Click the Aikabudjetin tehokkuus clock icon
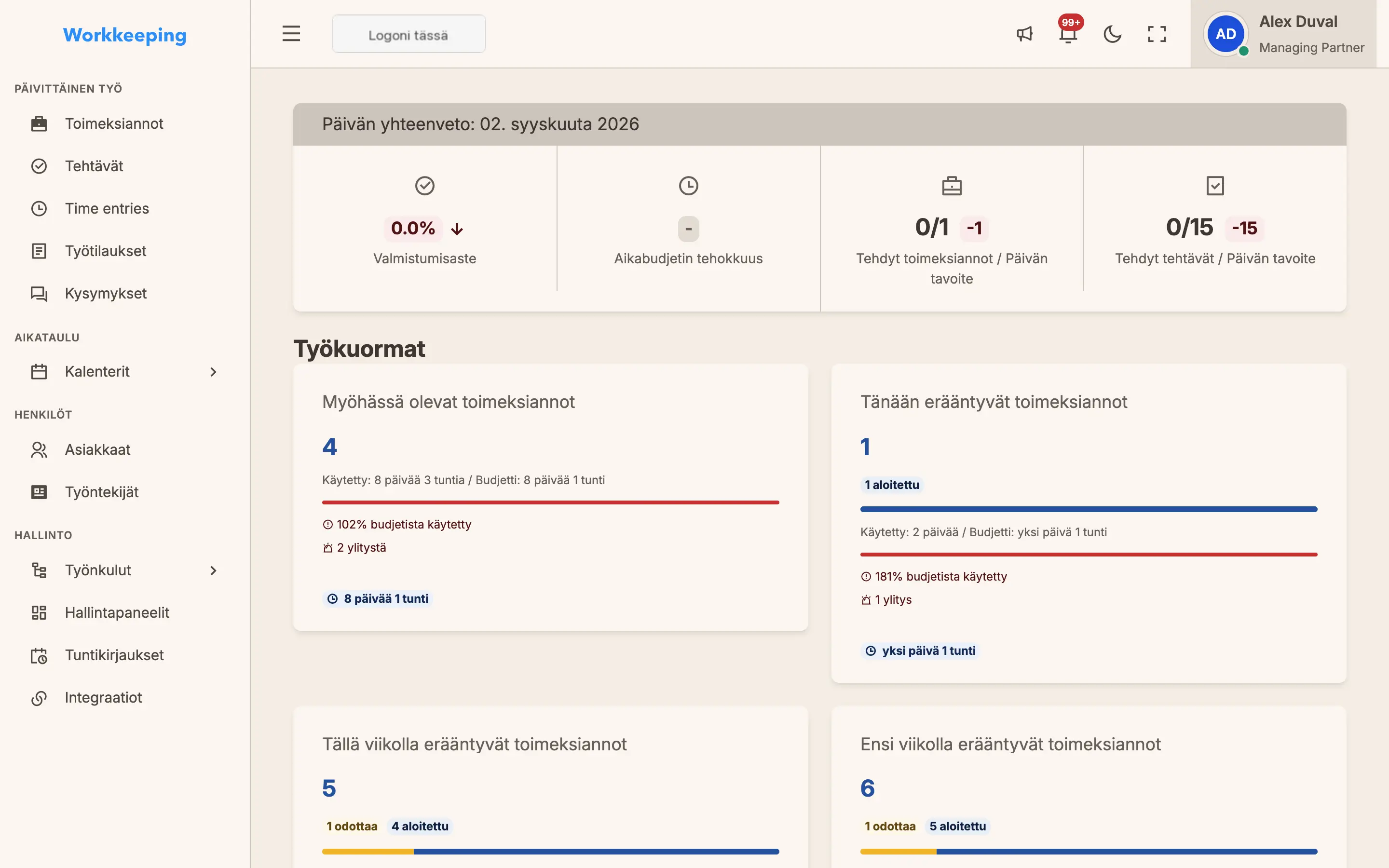The width and height of the screenshot is (1389, 868). (x=688, y=186)
